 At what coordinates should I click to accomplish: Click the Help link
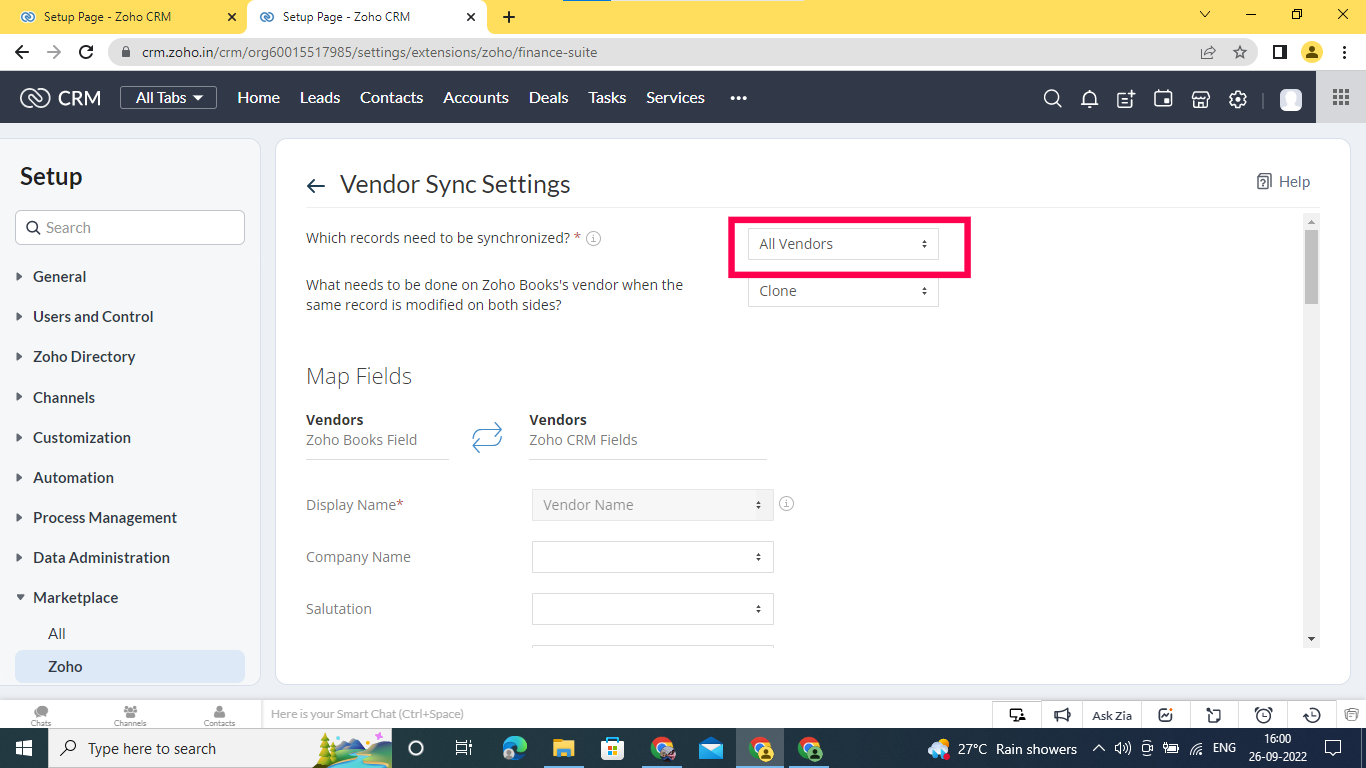(x=1283, y=181)
